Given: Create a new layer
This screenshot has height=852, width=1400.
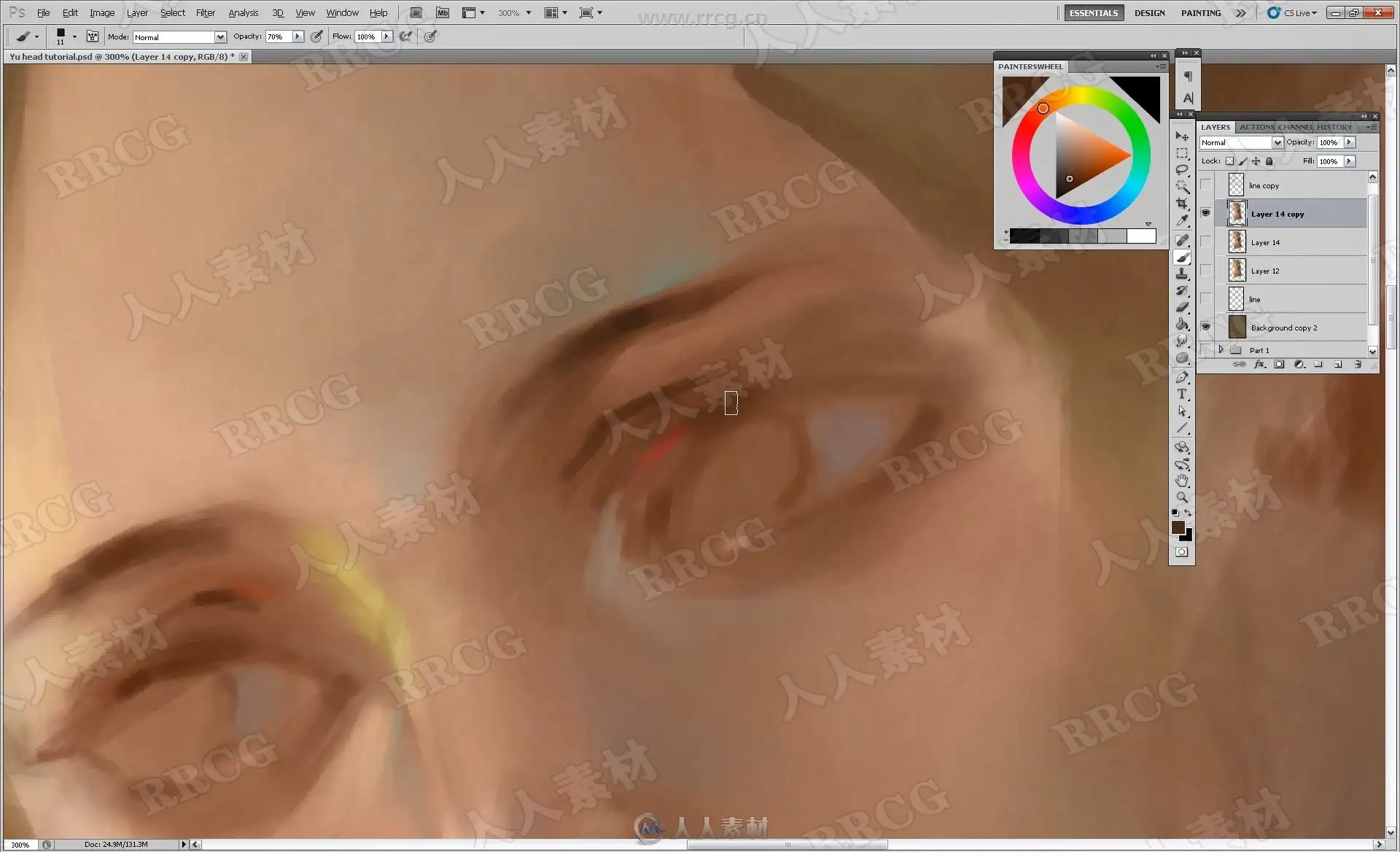Looking at the screenshot, I should click(x=1338, y=364).
